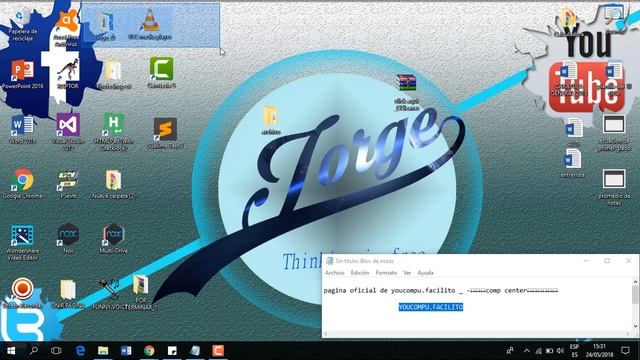Screen dimensions: 640x360
Task: Open the Word 2016 desktop shortcut
Action: (x=22, y=129)
